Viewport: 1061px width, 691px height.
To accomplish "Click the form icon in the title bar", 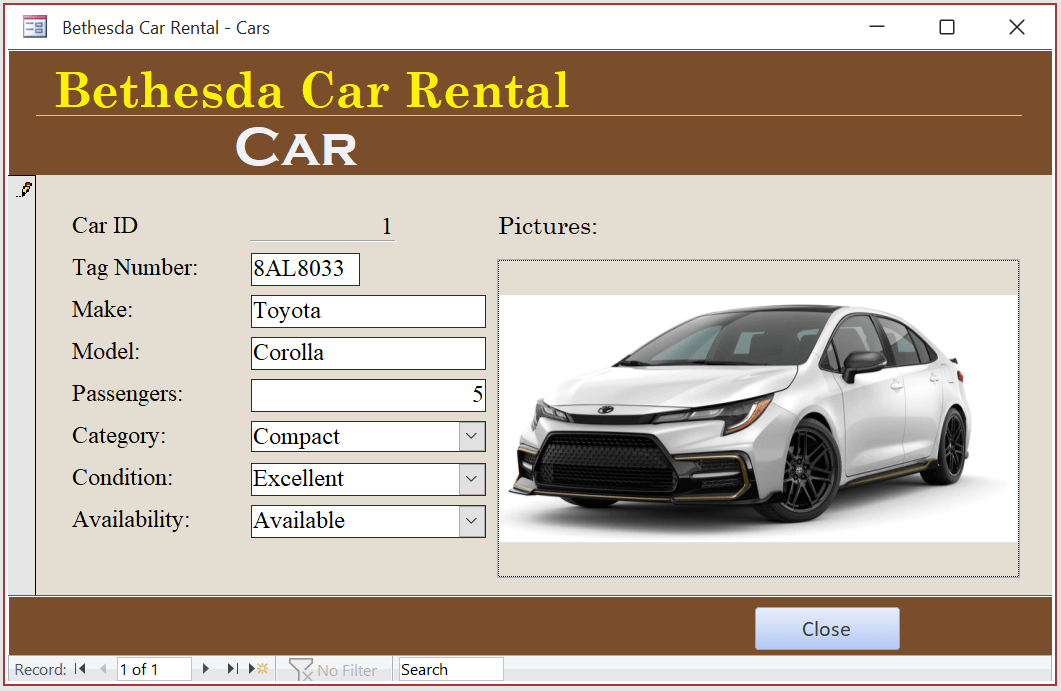I will tap(33, 26).
